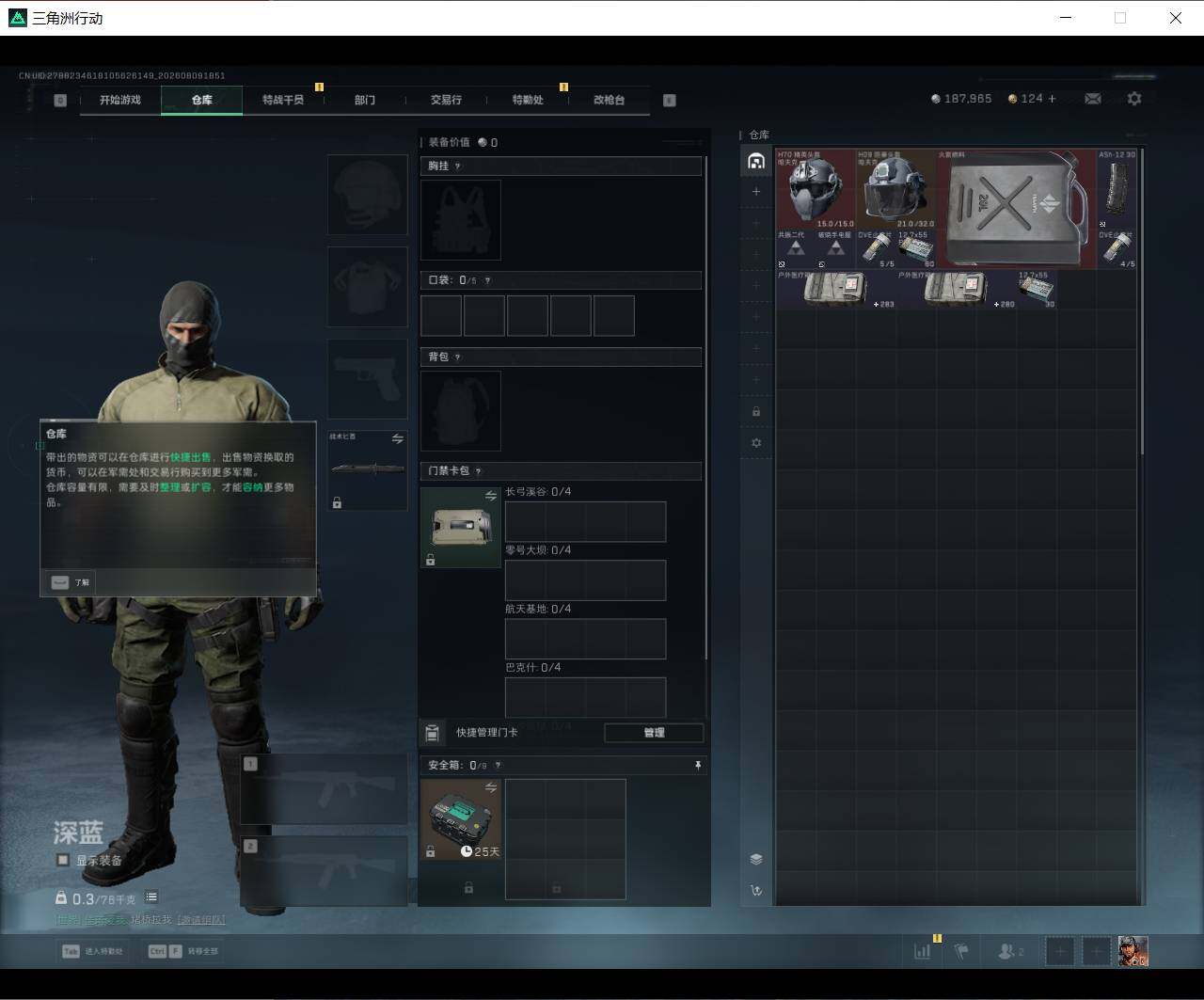Click the player avatar in bottom bar
The height and width of the screenshot is (1000, 1204).
tap(1133, 951)
